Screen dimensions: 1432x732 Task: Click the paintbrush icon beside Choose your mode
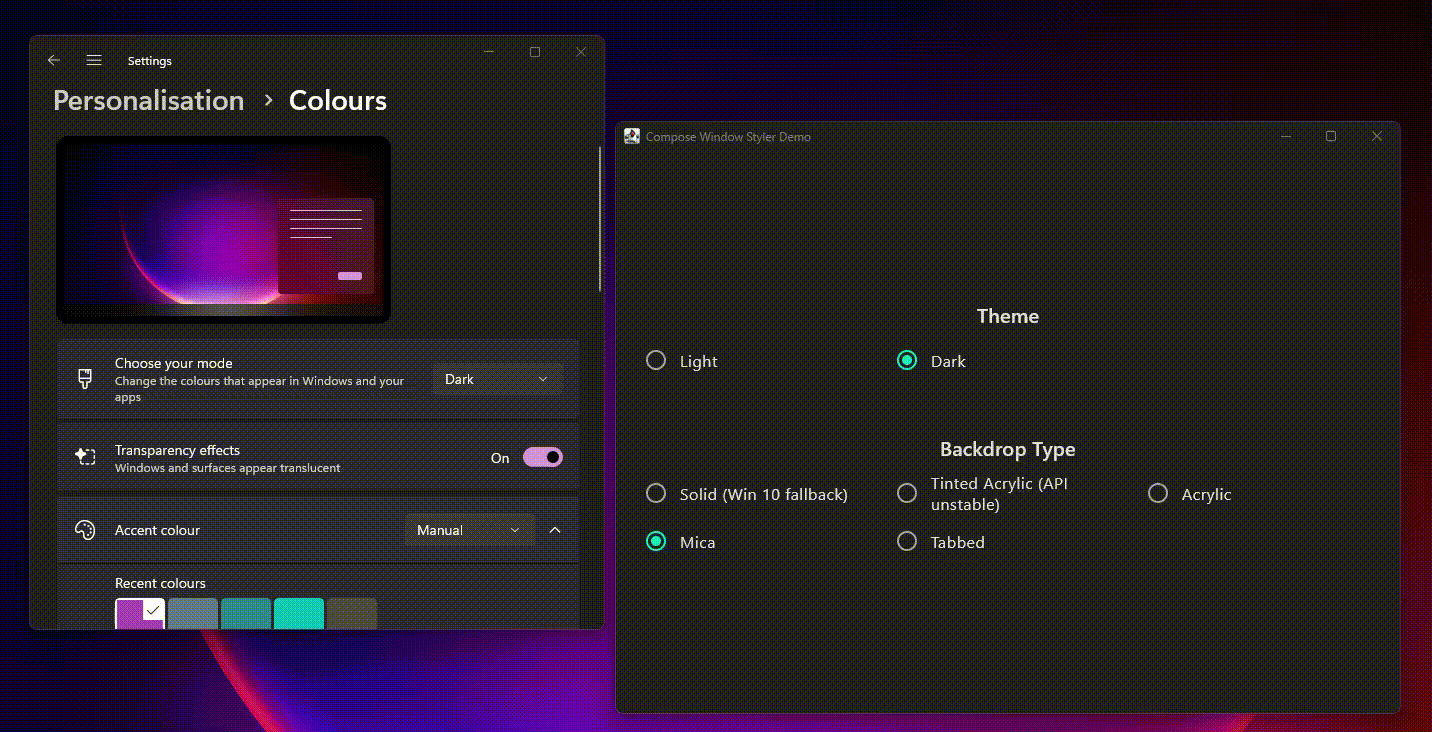[x=85, y=379]
